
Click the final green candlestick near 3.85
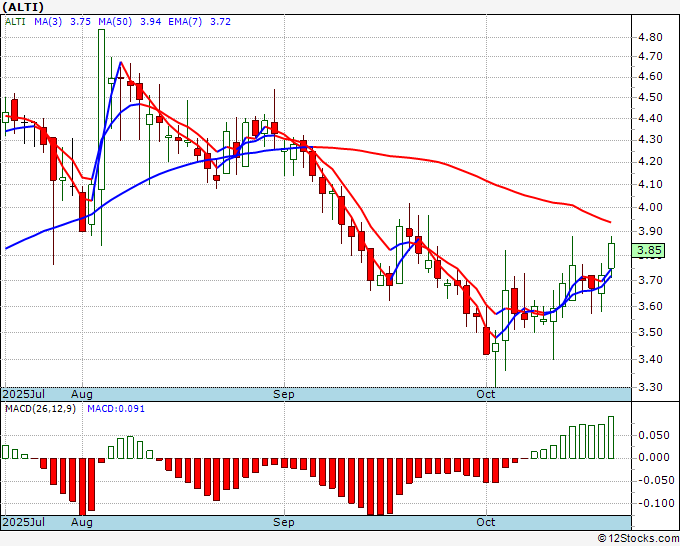pyautogui.click(x=611, y=256)
